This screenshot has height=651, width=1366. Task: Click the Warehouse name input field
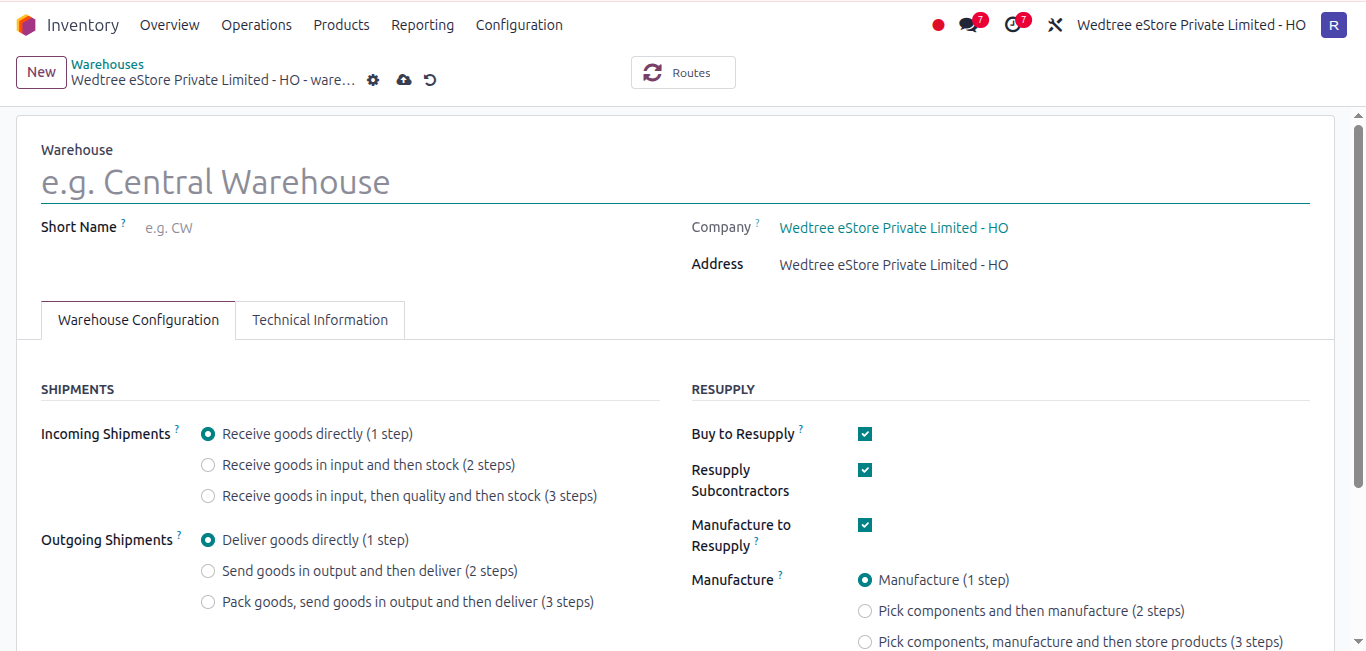[675, 182]
